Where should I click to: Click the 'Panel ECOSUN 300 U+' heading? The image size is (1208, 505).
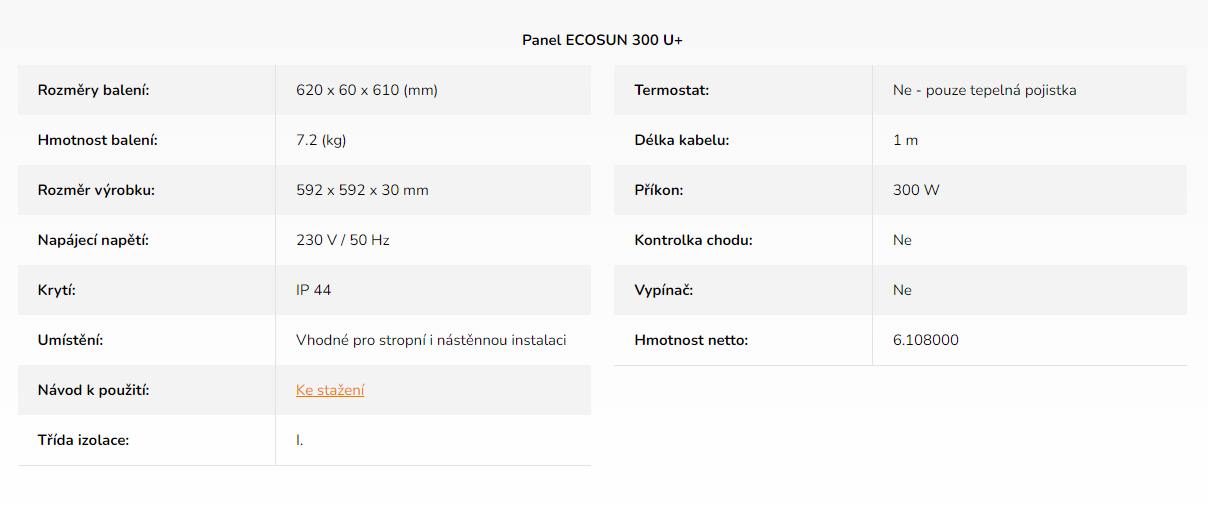click(603, 40)
